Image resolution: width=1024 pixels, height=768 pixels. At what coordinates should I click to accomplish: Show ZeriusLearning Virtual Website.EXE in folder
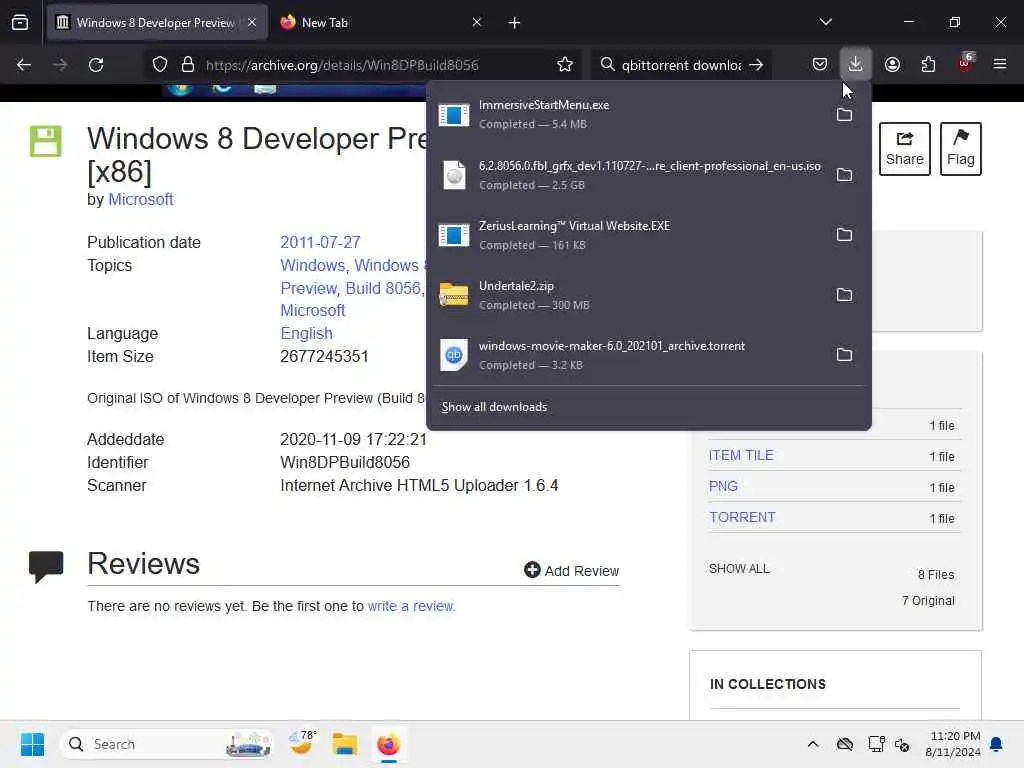click(x=844, y=235)
